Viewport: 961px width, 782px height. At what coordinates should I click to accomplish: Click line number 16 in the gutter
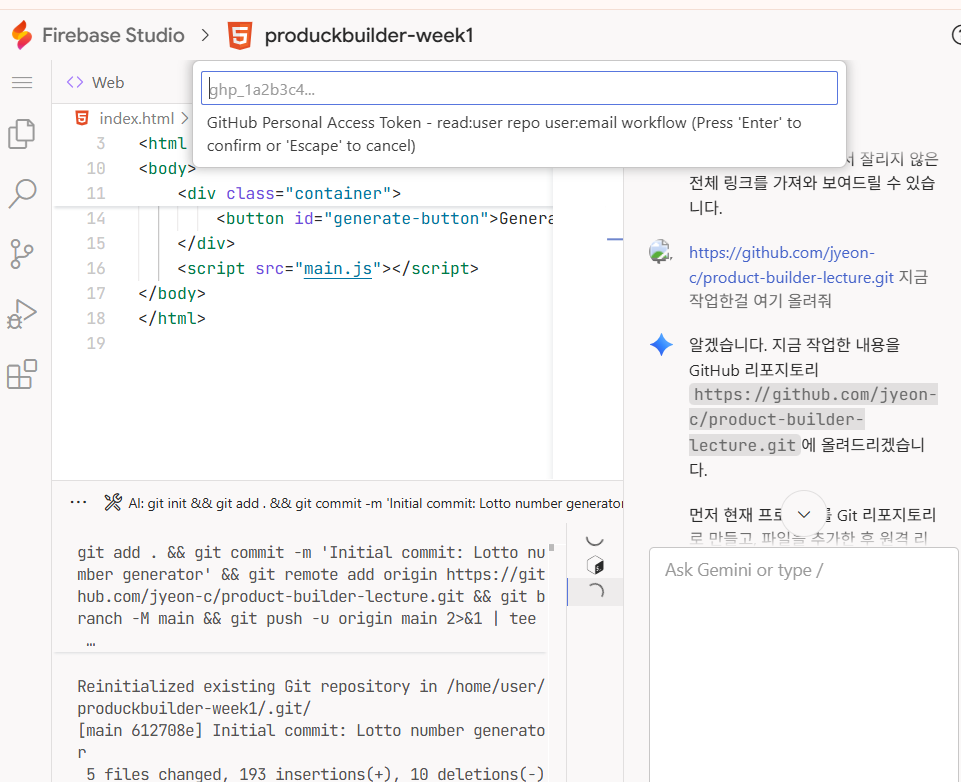[x=96, y=268]
